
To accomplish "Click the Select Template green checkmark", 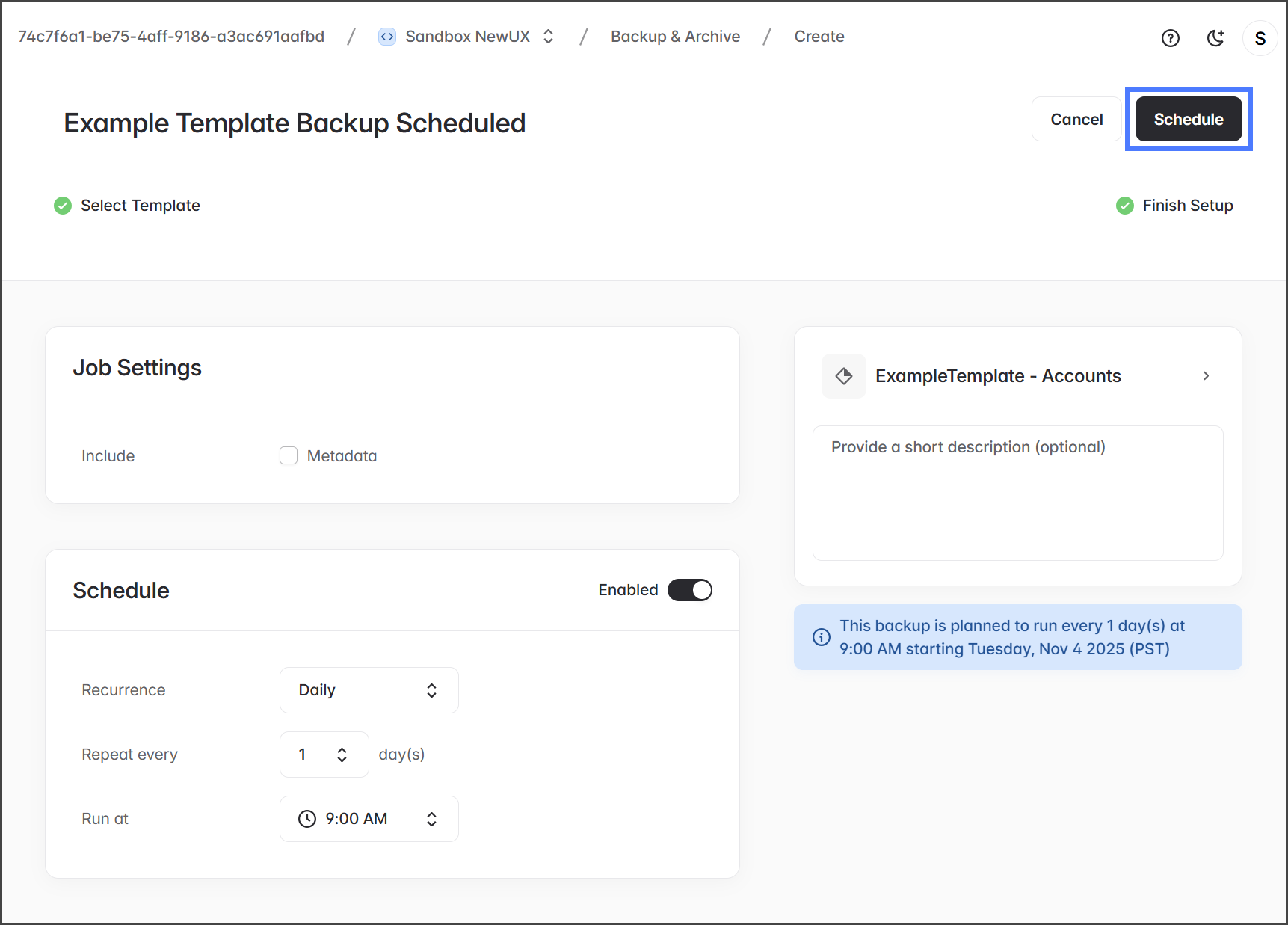I will (63, 206).
